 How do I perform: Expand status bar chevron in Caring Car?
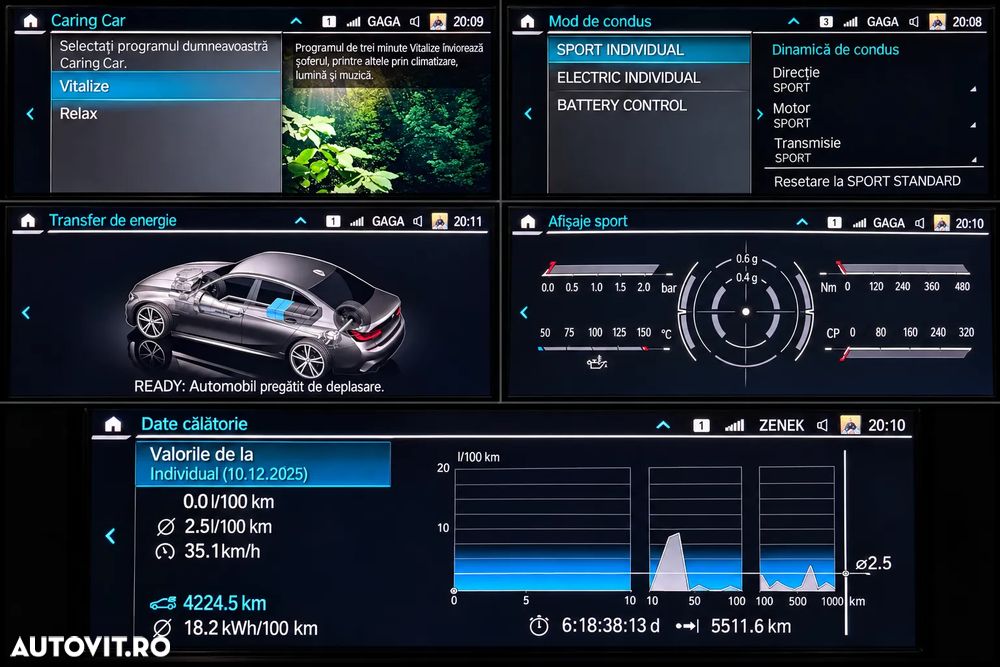pyautogui.click(x=296, y=21)
